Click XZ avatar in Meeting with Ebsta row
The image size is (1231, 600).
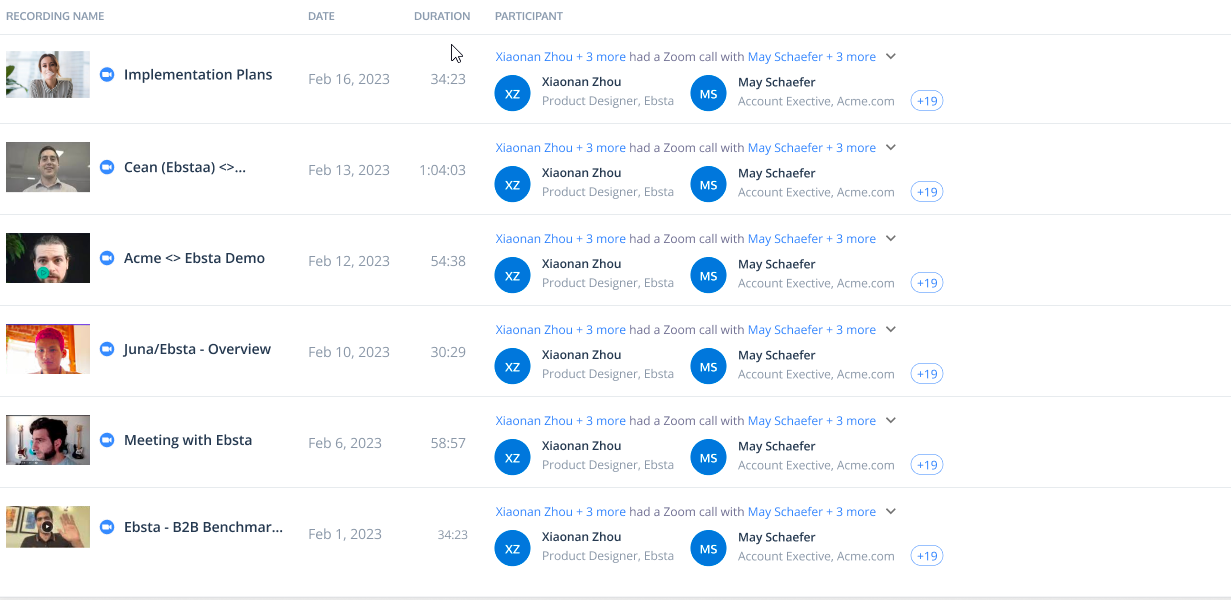pyautogui.click(x=512, y=457)
